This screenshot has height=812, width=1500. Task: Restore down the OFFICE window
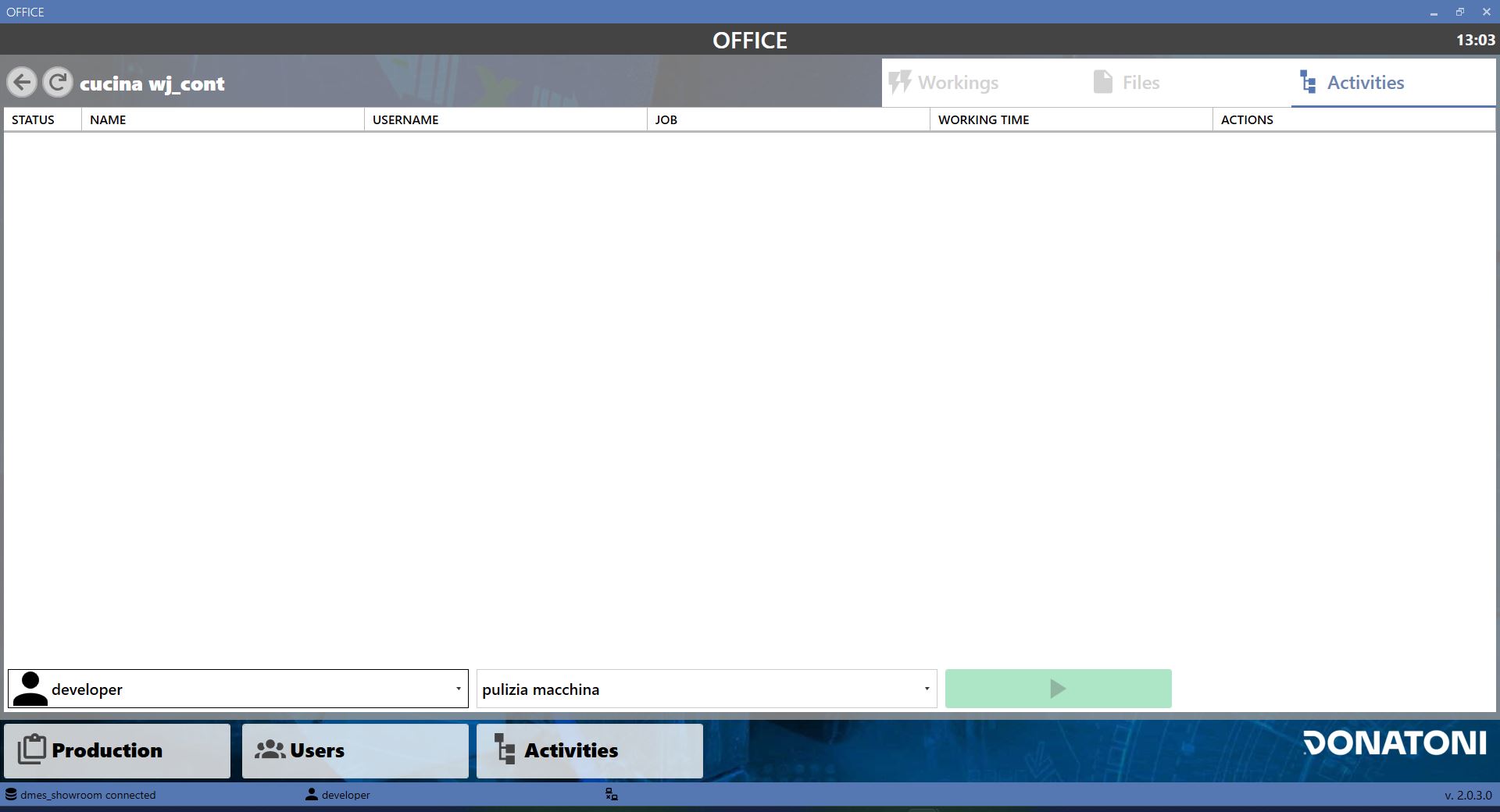[x=1459, y=12]
